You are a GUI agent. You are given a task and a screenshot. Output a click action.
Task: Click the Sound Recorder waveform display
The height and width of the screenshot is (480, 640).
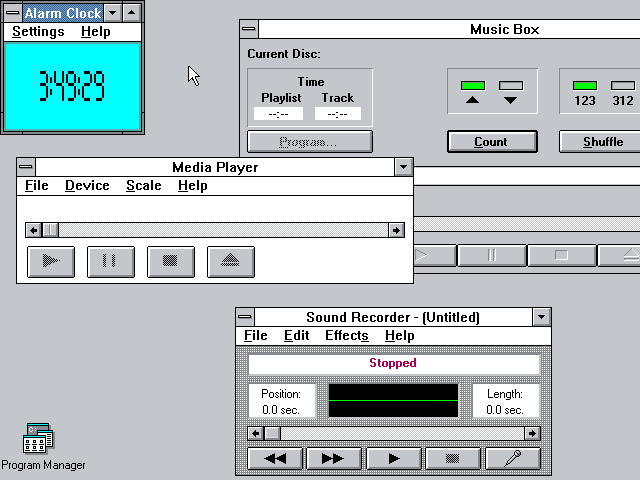coord(393,400)
